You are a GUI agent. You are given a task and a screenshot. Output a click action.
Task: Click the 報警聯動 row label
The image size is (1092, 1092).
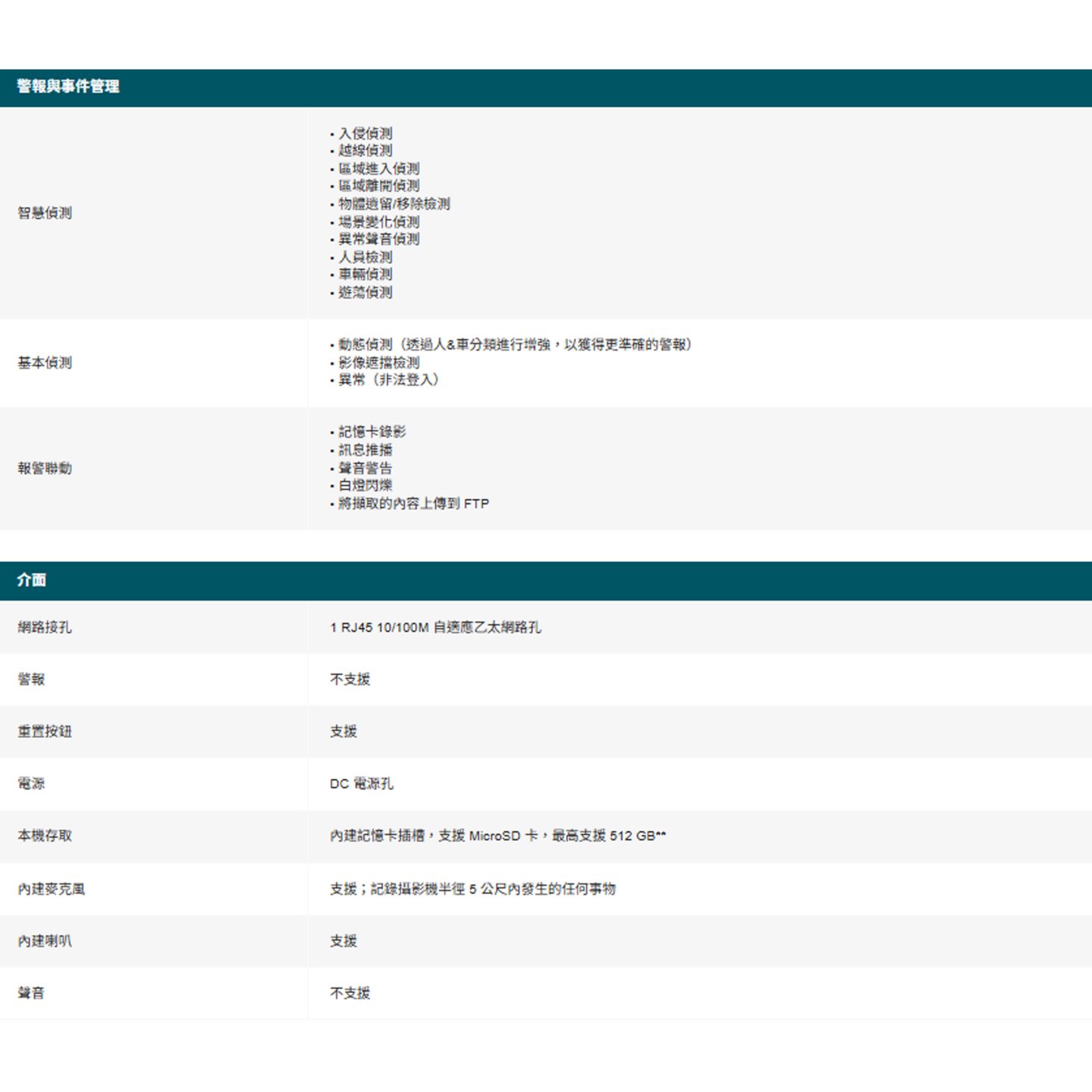[x=45, y=469]
